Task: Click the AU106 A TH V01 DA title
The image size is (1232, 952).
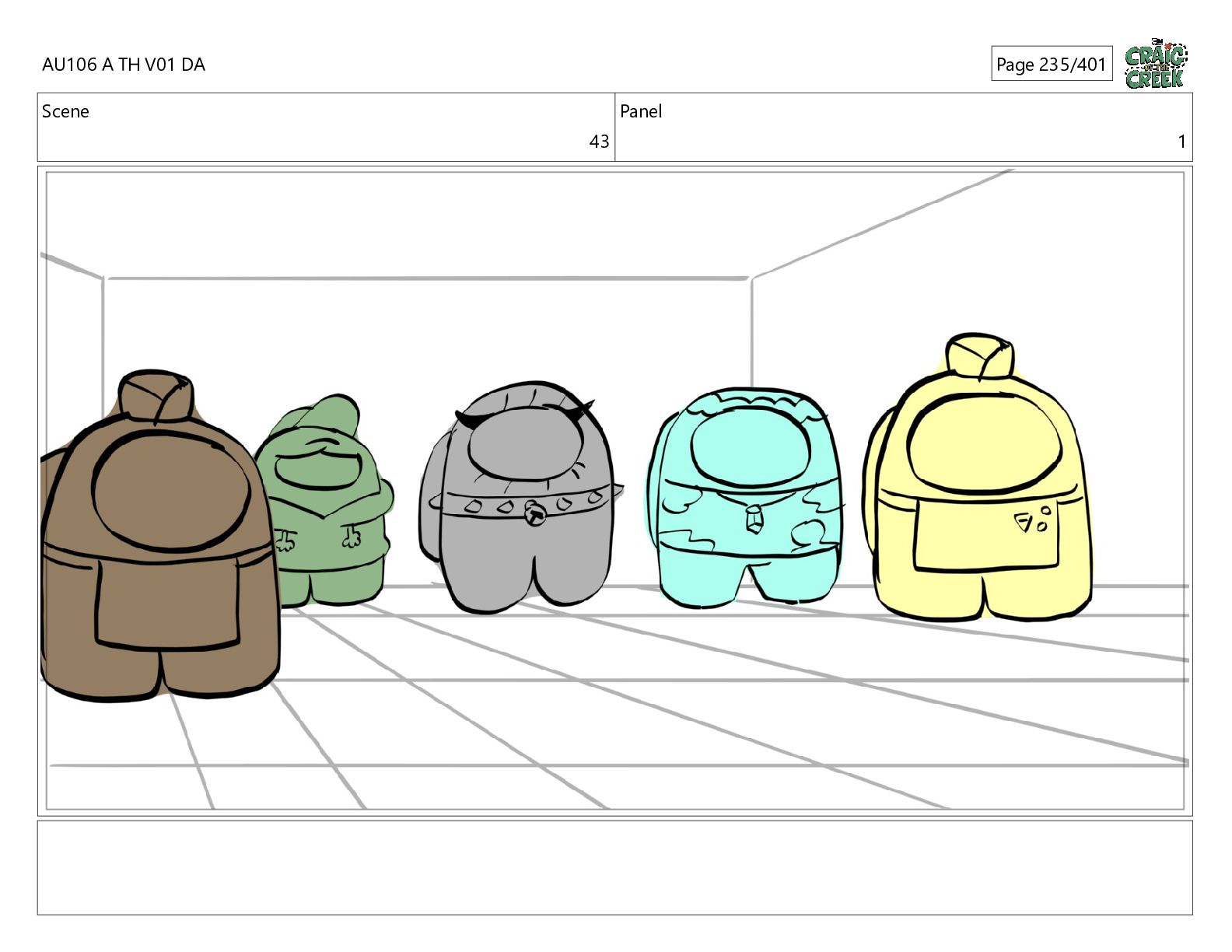Action: 124,65
